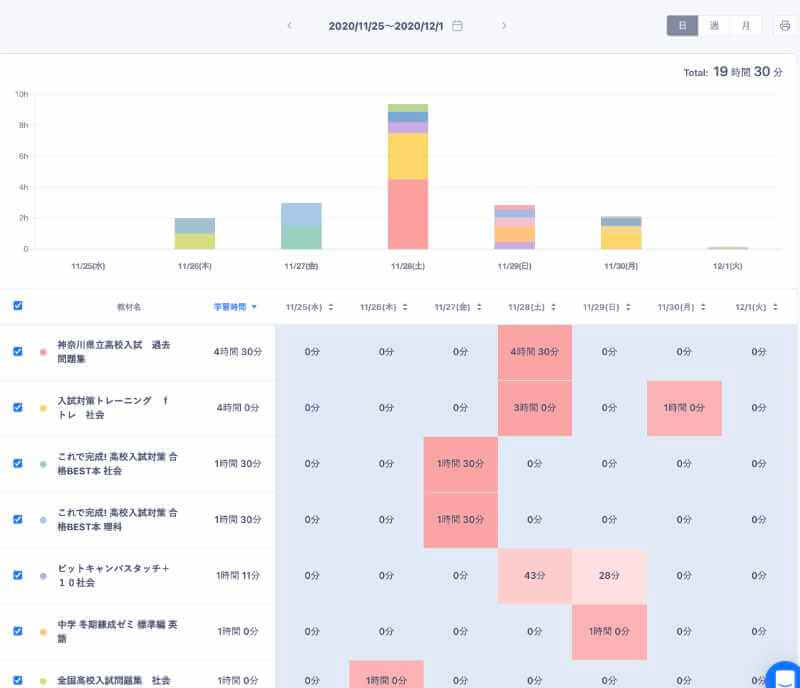800x688 pixels.
Task: Uncheck the ビットキャンパスタッチ+10社会 row checkbox
Action: pyautogui.click(x=18, y=576)
